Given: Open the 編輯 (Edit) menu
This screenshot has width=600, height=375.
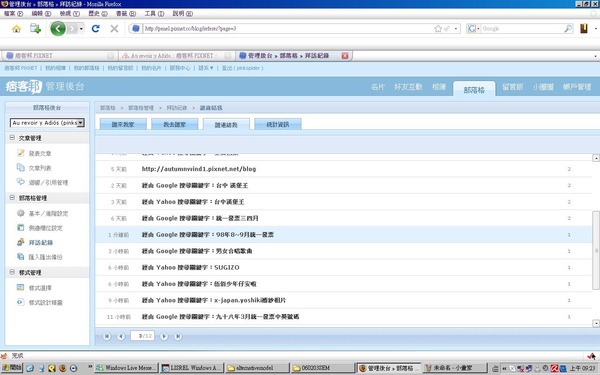Looking at the screenshot, I should point(41,14).
